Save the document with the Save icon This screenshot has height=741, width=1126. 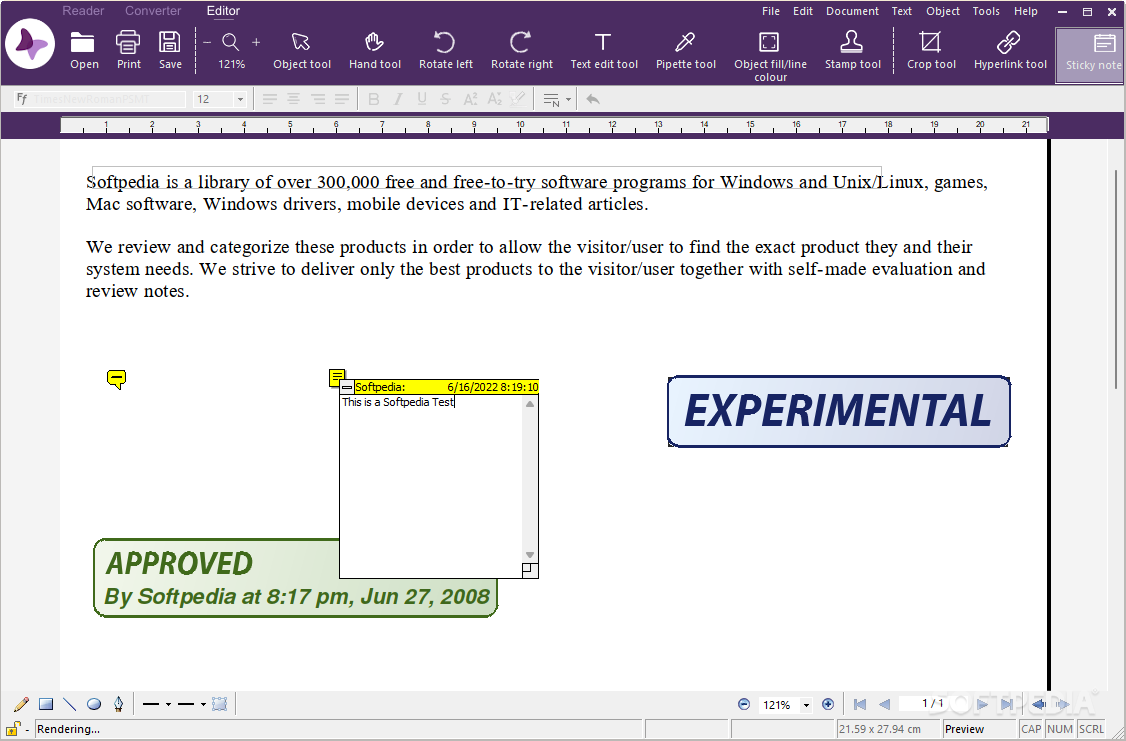pos(170,50)
